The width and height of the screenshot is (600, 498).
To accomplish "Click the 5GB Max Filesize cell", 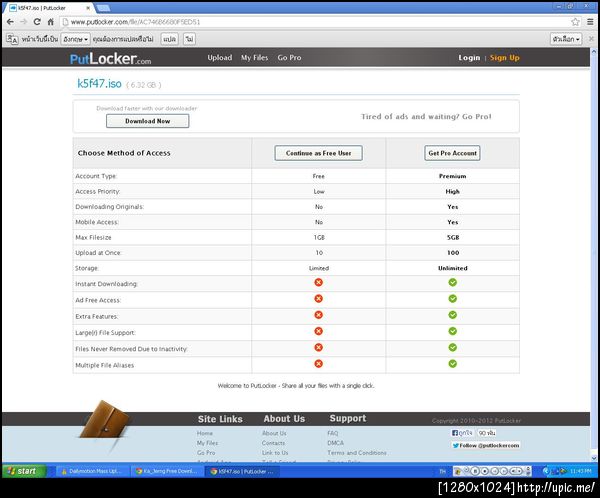I will pyautogui.click(x=453, y=237).
